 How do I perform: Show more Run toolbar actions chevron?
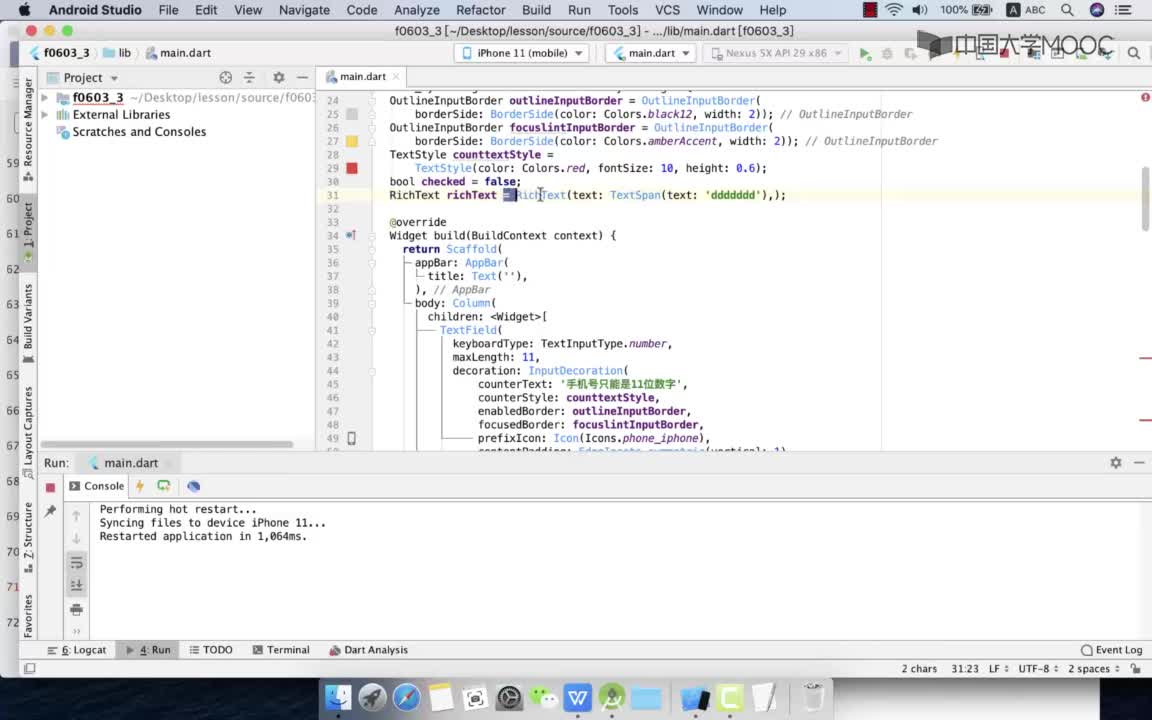(x=76, y=631)
